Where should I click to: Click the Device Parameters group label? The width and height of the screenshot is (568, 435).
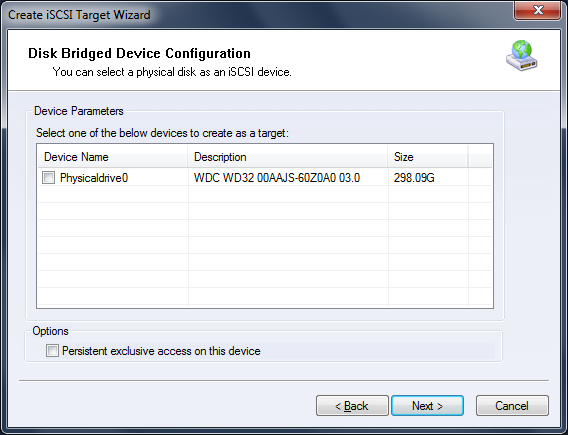[79, 111]
